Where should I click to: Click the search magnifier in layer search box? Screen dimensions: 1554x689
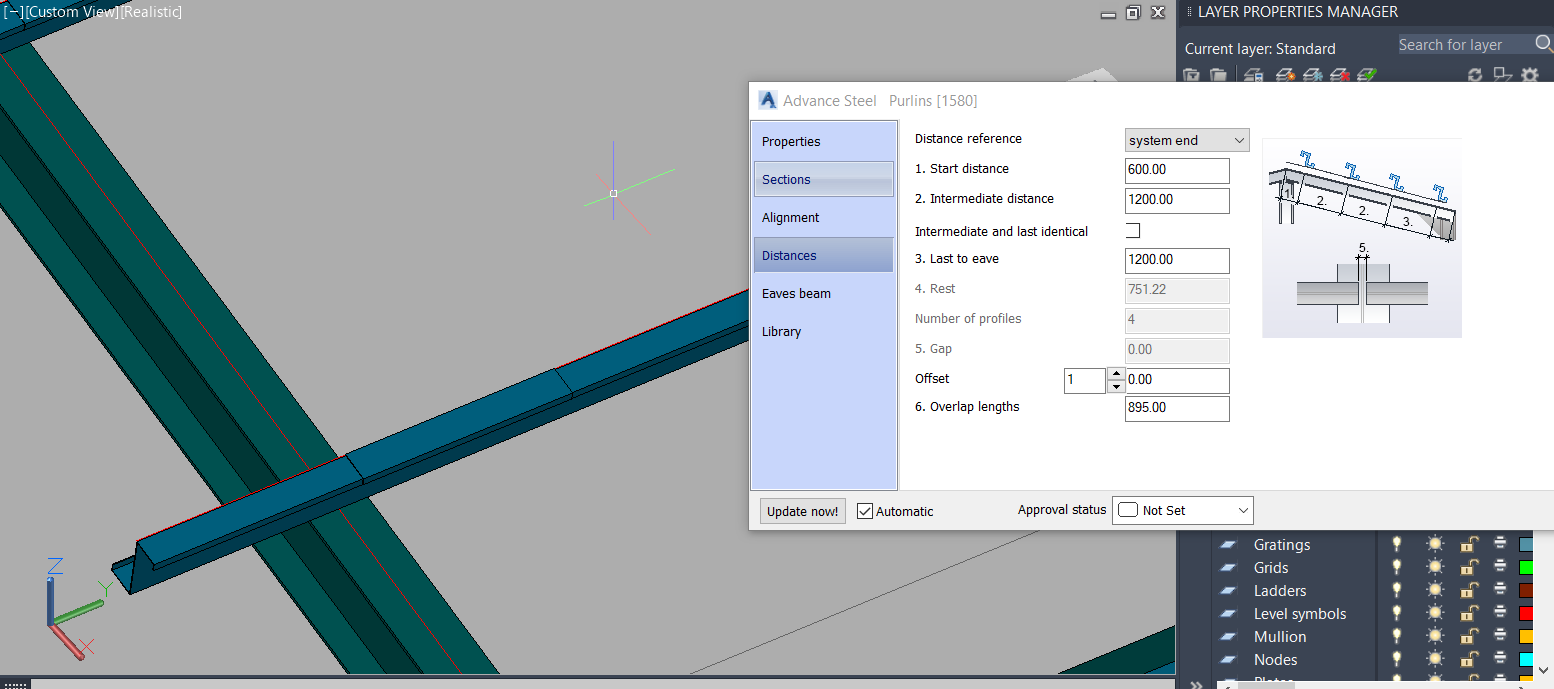tap(1541, 44)
